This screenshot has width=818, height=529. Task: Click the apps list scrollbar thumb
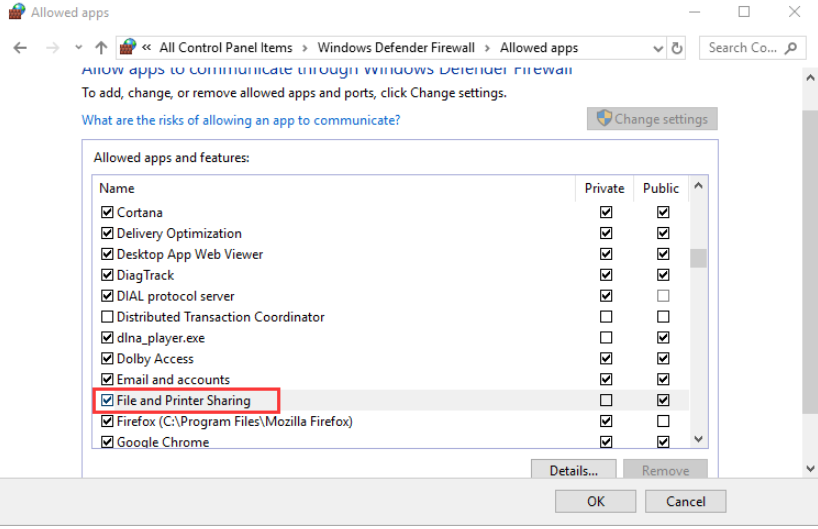698,258
